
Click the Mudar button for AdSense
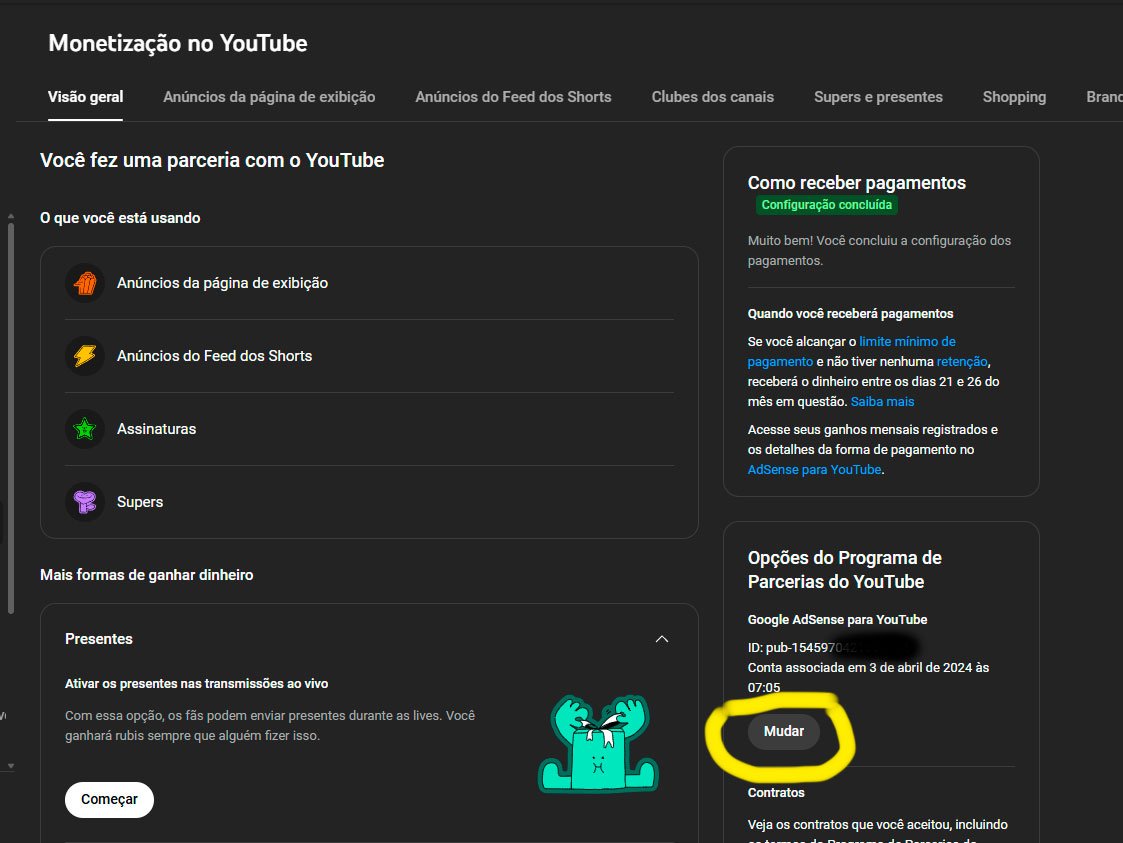784,731
